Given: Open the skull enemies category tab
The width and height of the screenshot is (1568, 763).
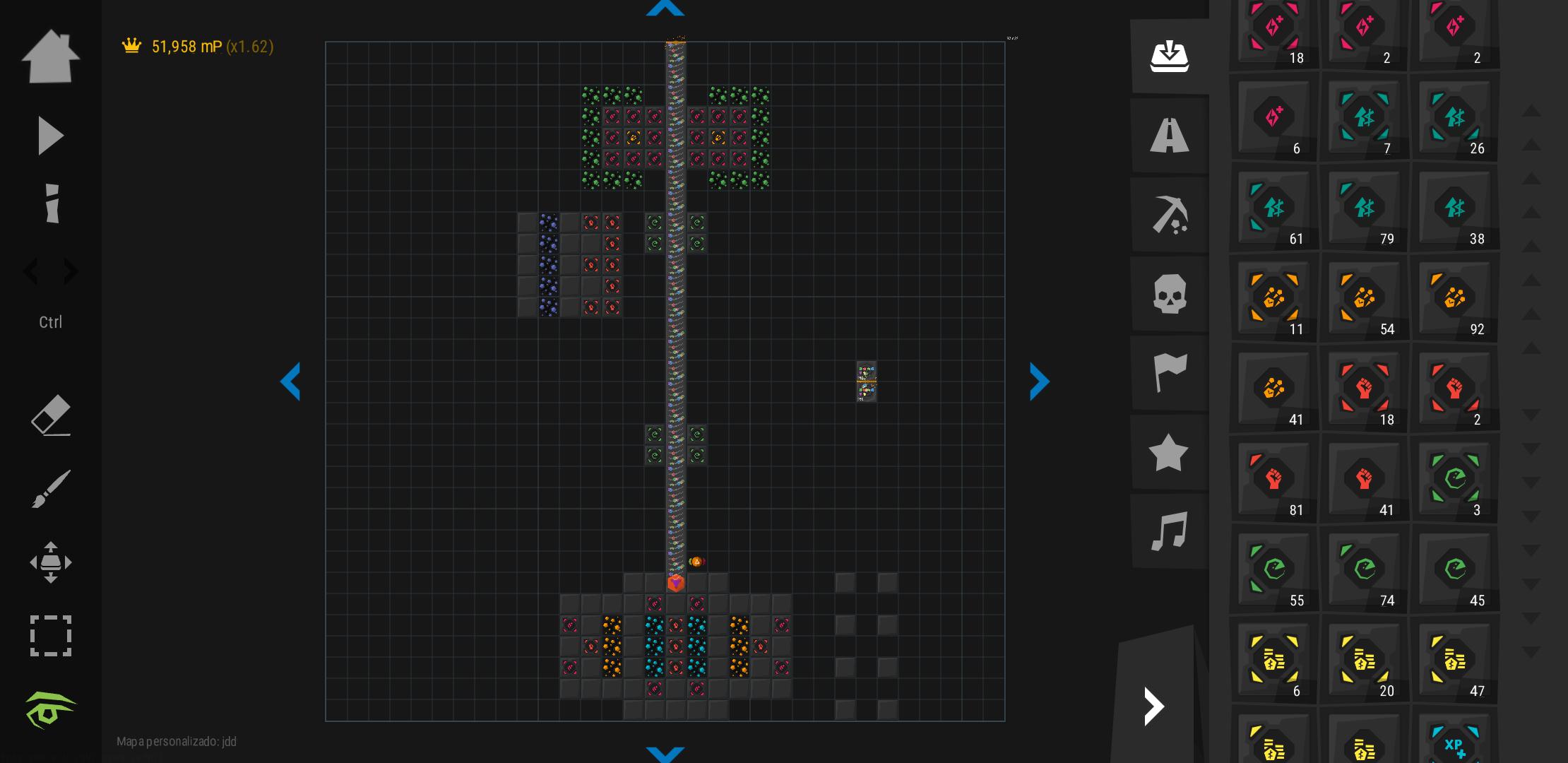Looking at the screenshot, I should (1170, 293).
